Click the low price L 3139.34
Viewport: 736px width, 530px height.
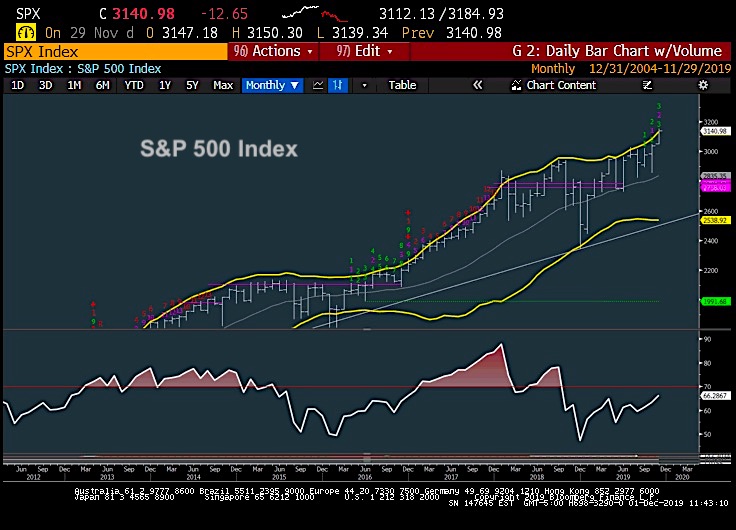click(x=353, y=33)
